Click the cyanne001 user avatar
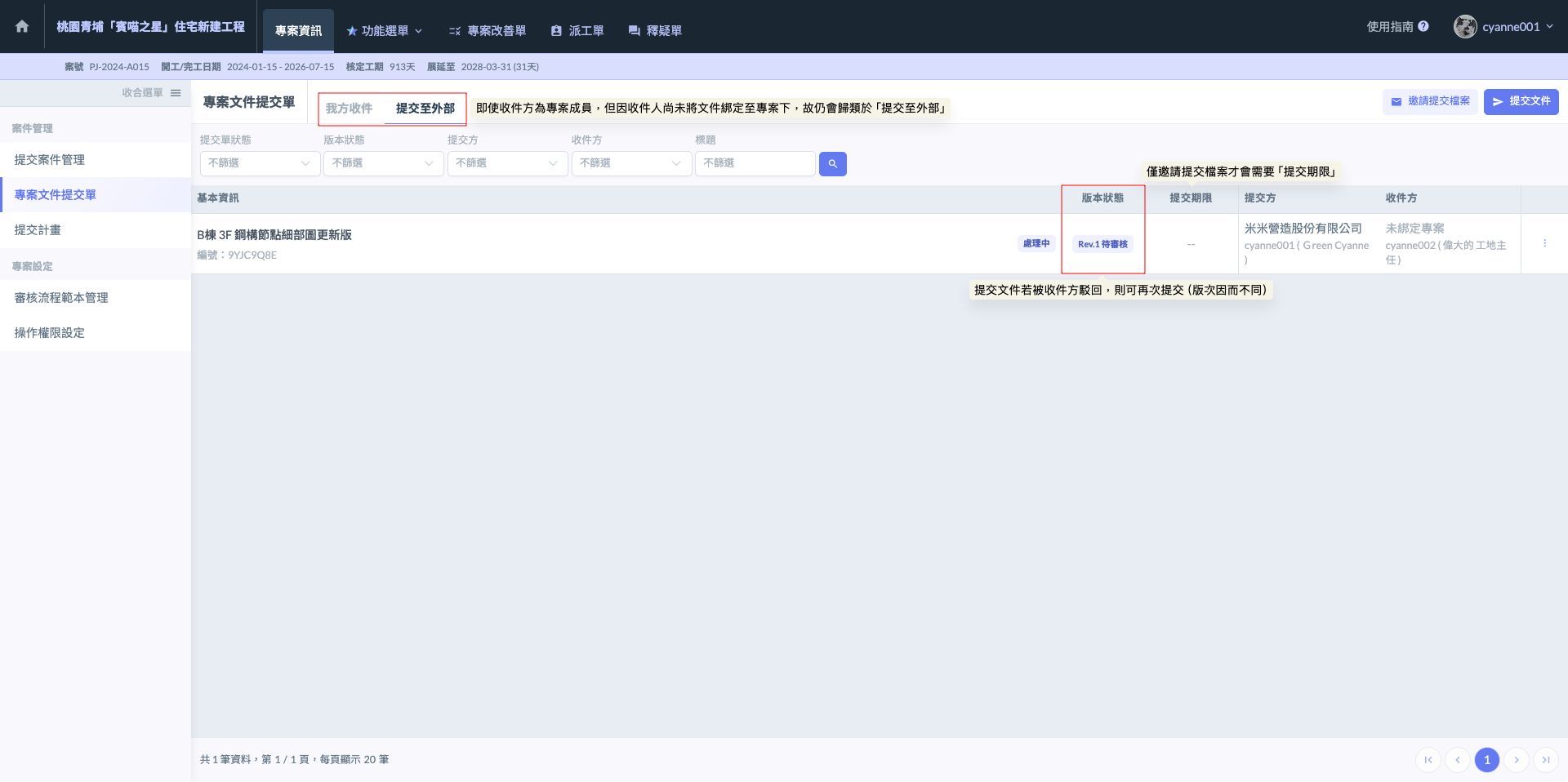Viewport: 1568px width, 782px height. pyautogui.click(x=1465, y=26)
